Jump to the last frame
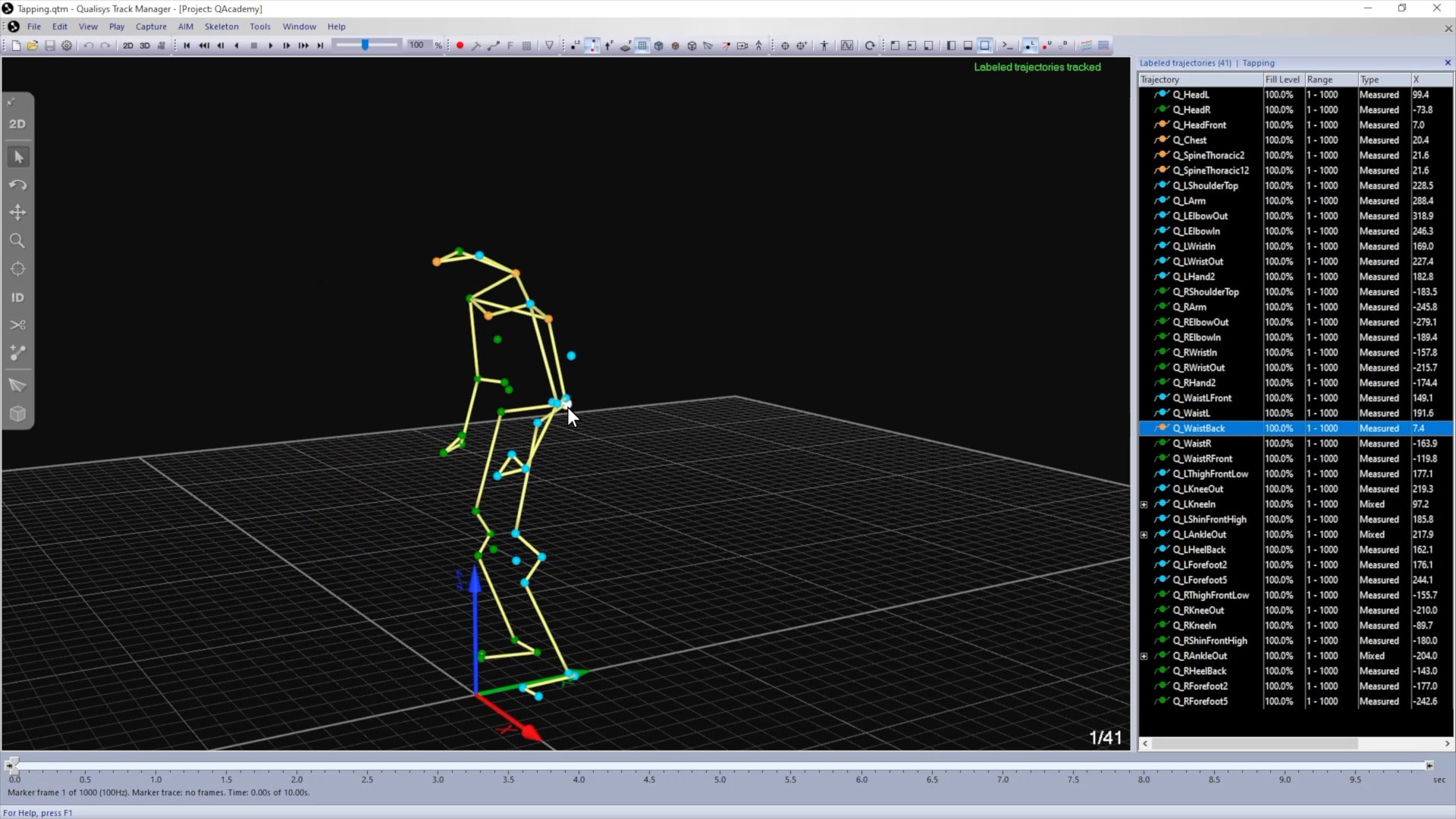1456x819 pixels. point(320,45)
